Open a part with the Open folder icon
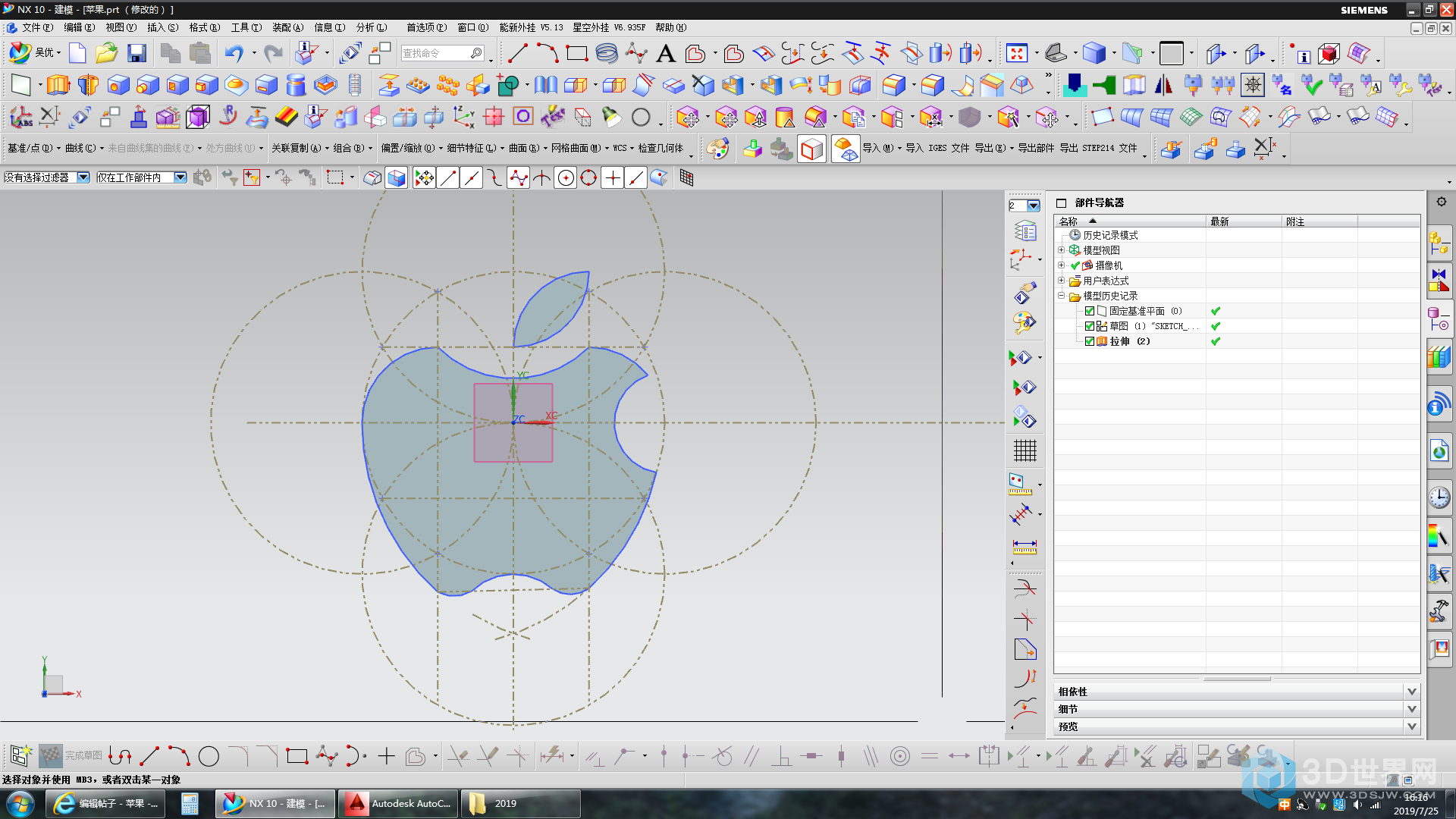This screenshot has width=1456, height=819. click(x=106, y=53)
